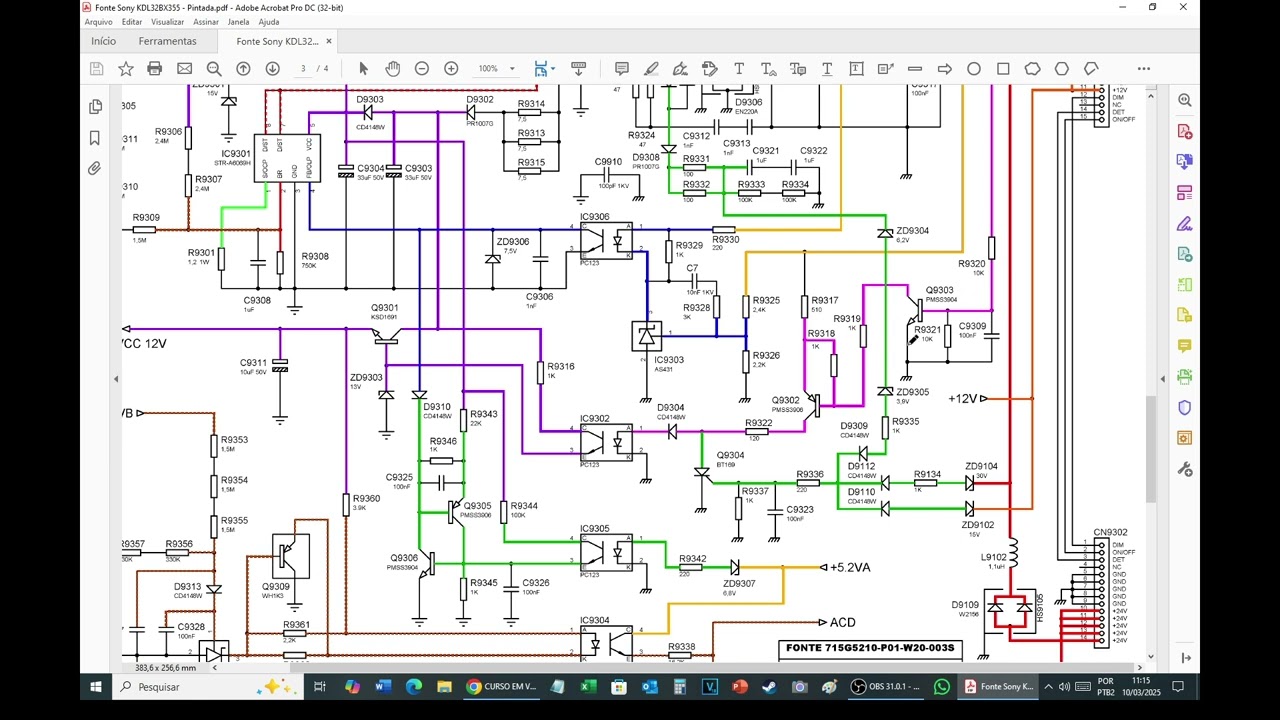Activate the Hand pan tool
The width and height of the screenshot is (1280, 720).
393,69
